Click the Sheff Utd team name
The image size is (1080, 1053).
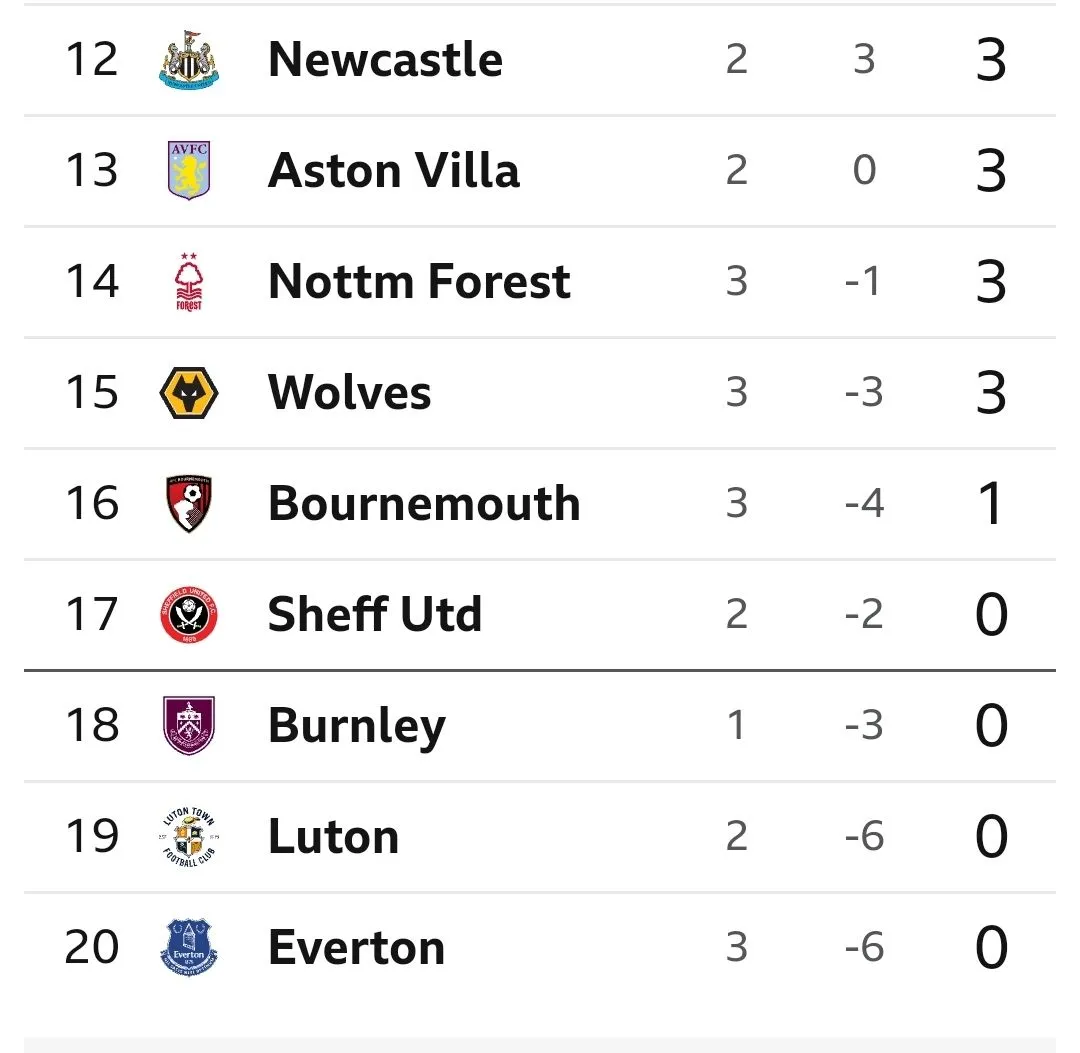pyautogui.click(x=375, y=615)
